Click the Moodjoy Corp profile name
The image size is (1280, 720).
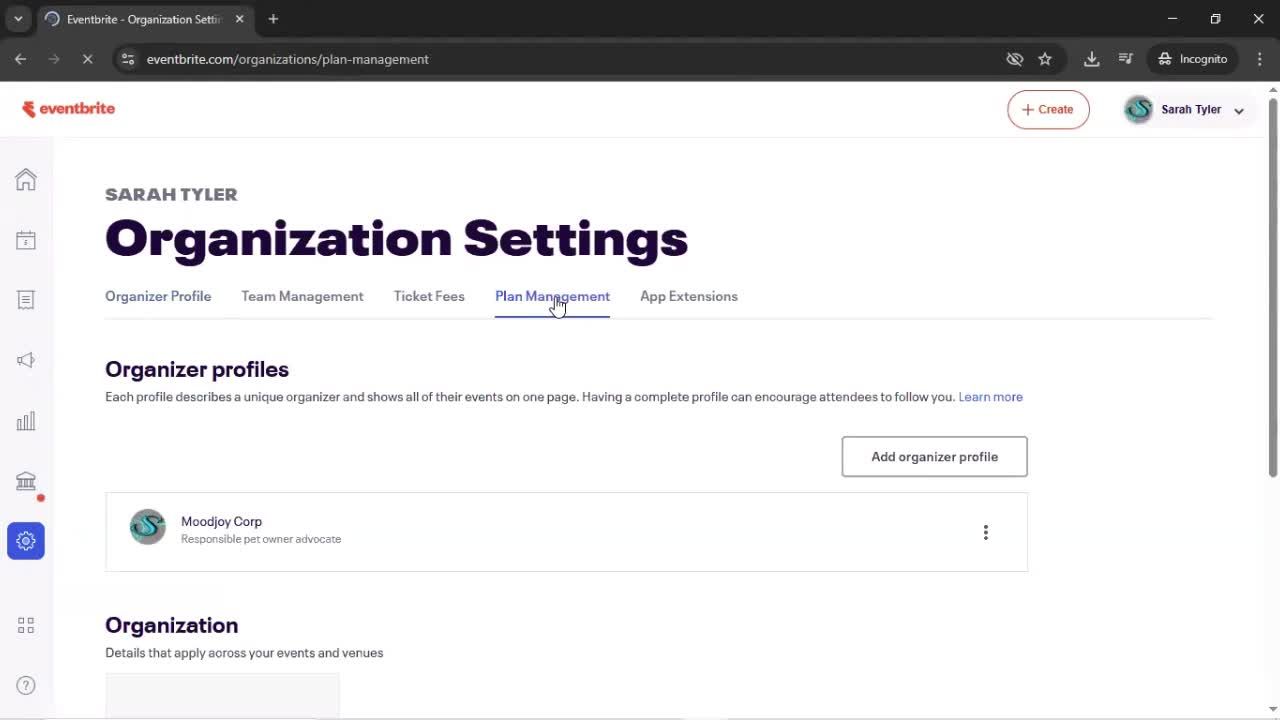click(x=221, y=521)
